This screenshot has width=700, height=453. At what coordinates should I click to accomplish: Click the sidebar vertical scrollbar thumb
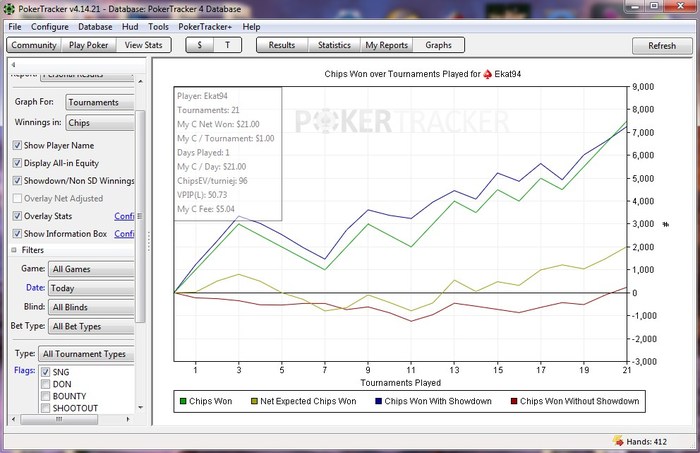pyautogui.click(x=140, y=216)
